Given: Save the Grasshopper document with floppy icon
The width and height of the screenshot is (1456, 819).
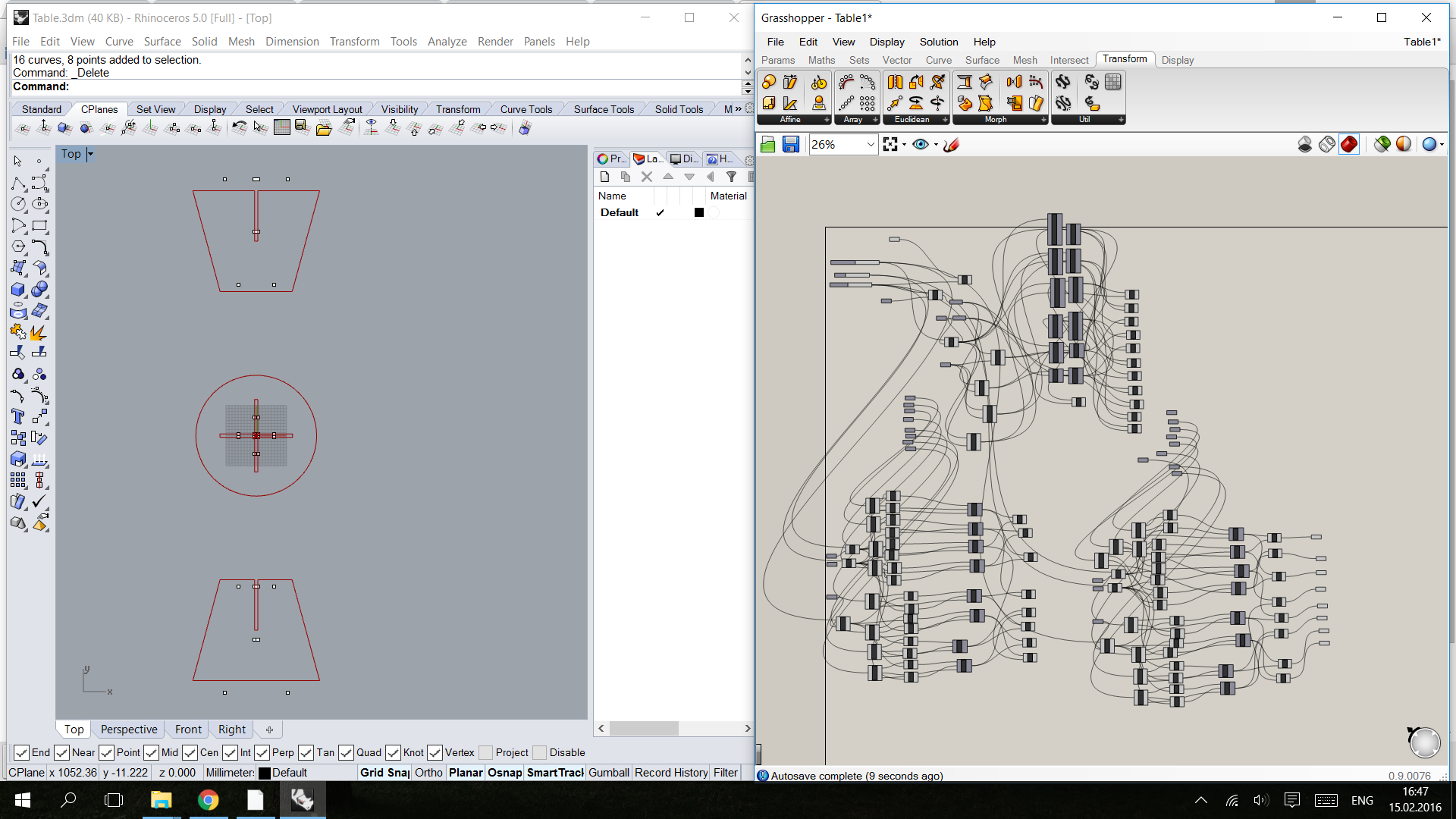Looking at the screenshot, I should (791, 144).
